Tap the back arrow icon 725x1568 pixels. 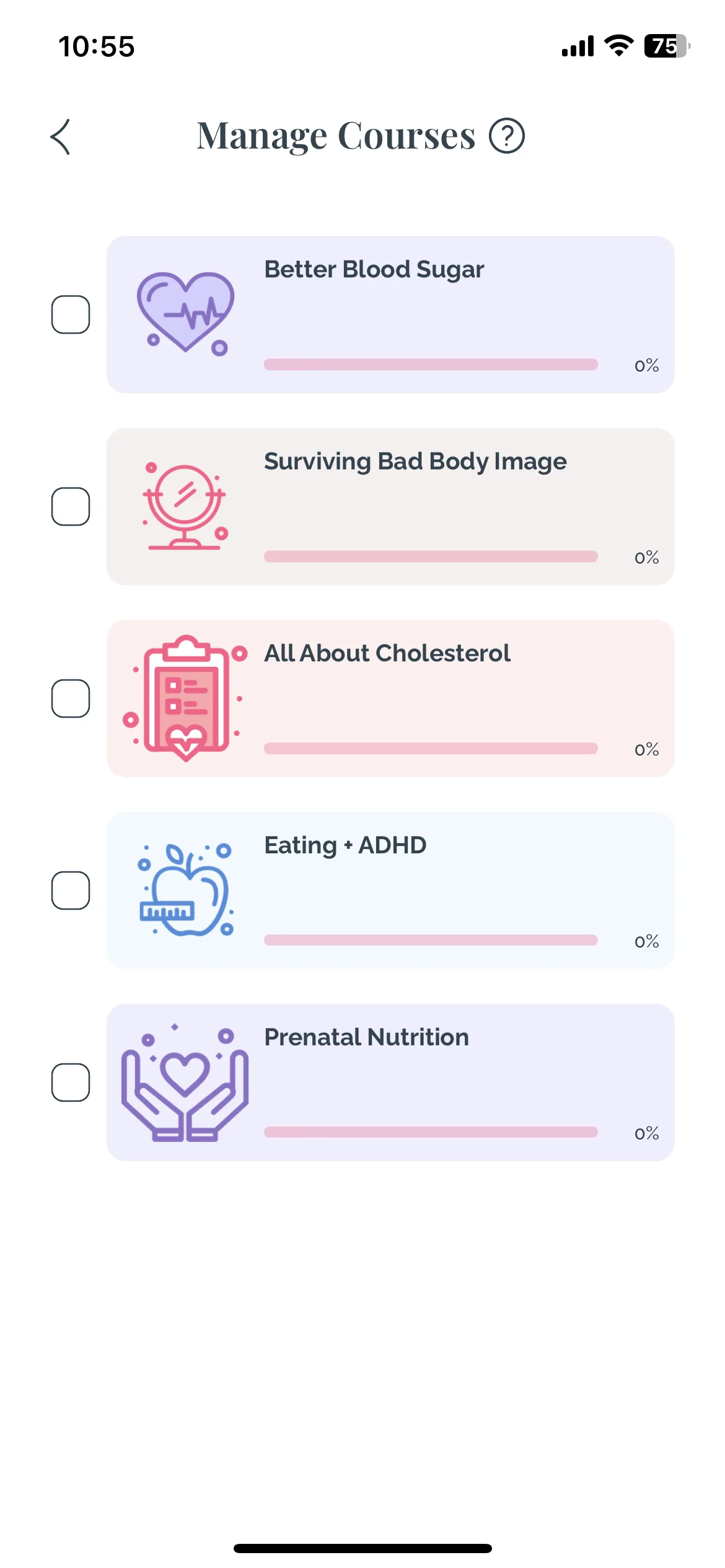(60, 137)
